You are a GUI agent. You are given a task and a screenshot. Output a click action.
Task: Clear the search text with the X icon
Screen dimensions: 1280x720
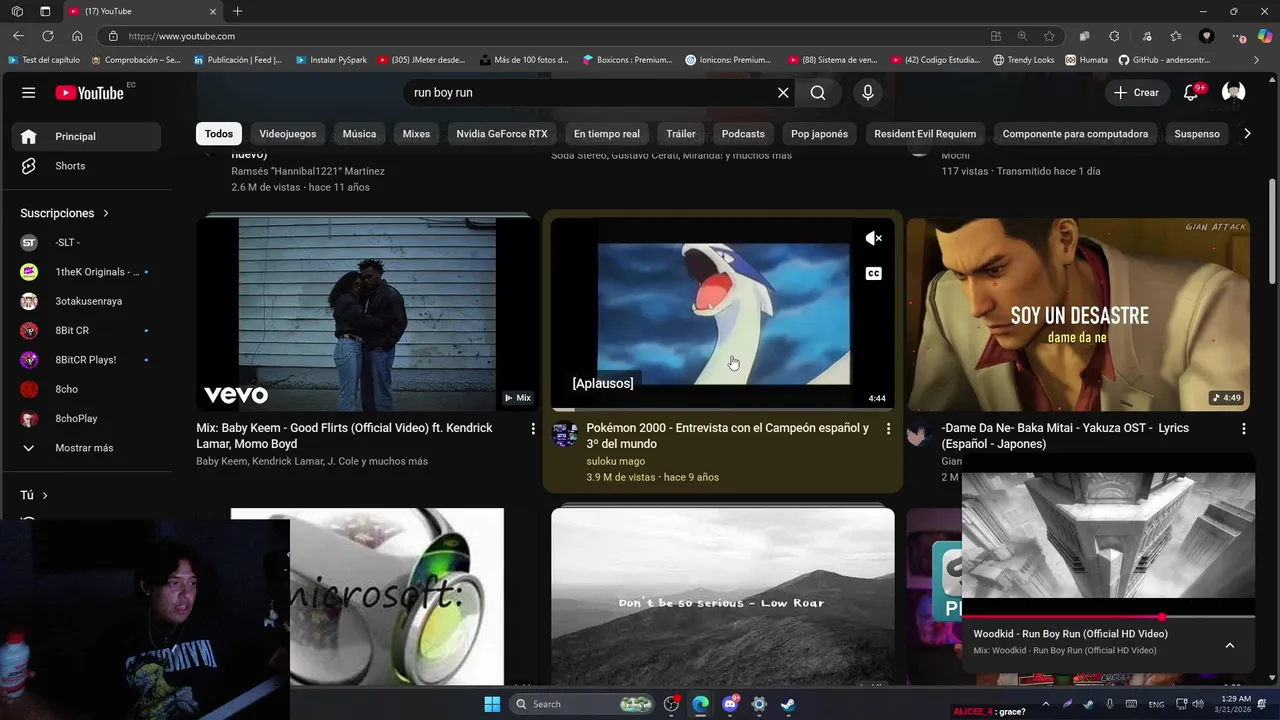(783, 92)
